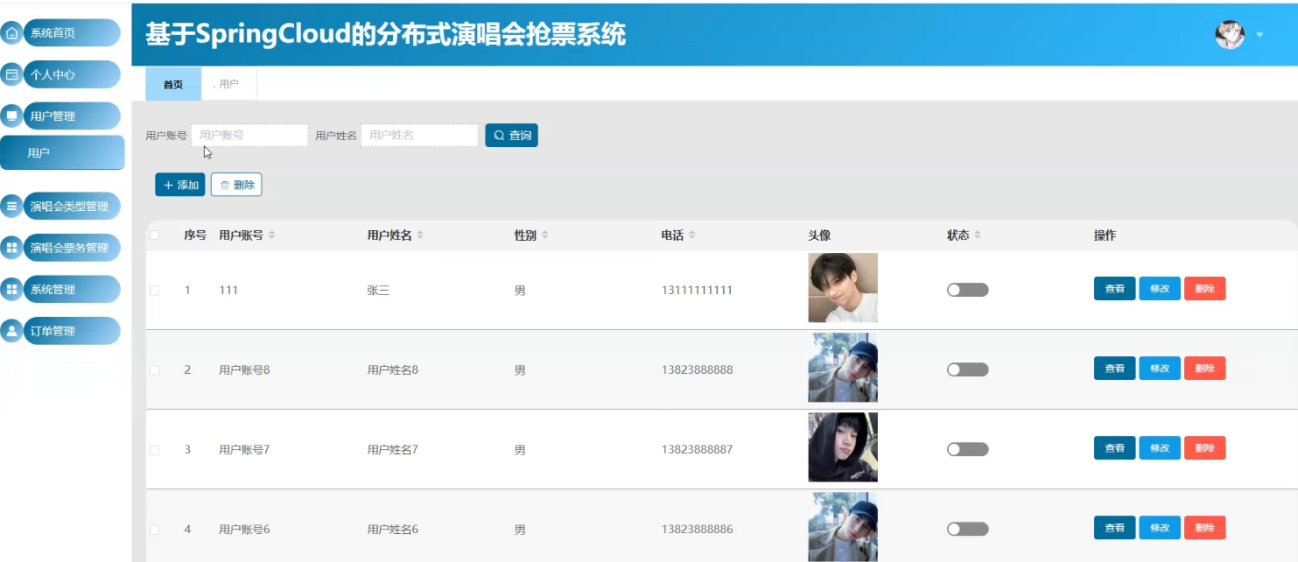
Task: Click red 删除 for 用户账号7
Action: tap(1205, 448)
